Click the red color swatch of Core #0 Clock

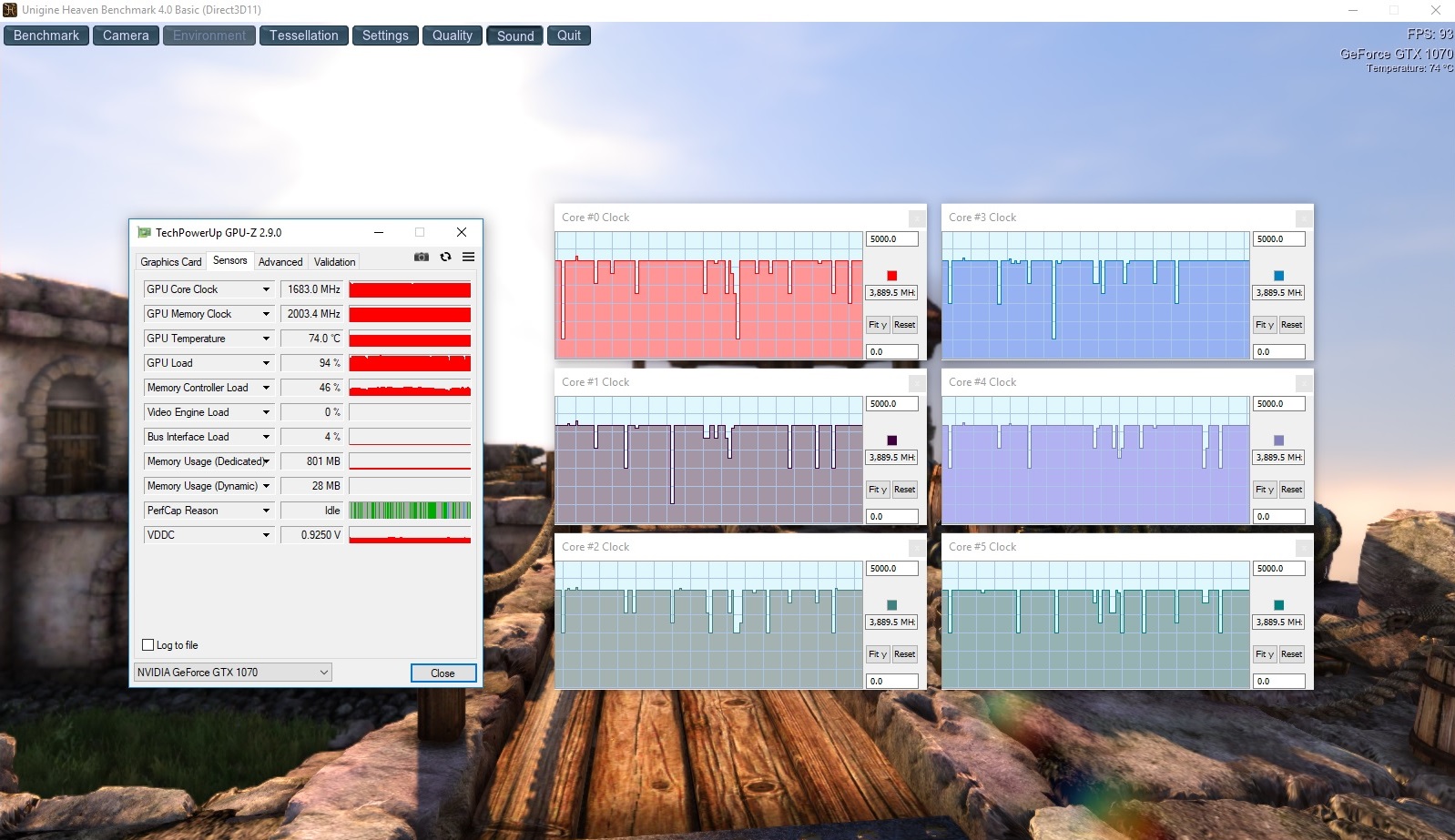891,276
